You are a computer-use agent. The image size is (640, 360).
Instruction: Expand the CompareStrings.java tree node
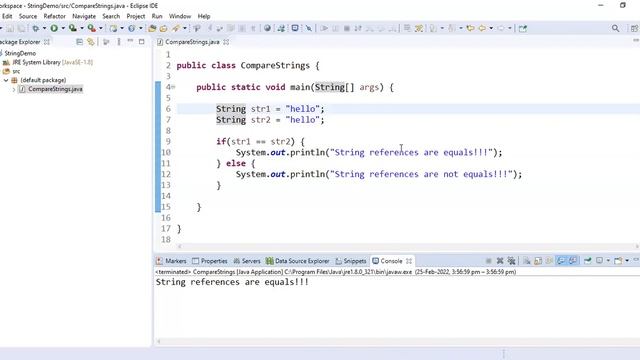(x=13, y=89)
